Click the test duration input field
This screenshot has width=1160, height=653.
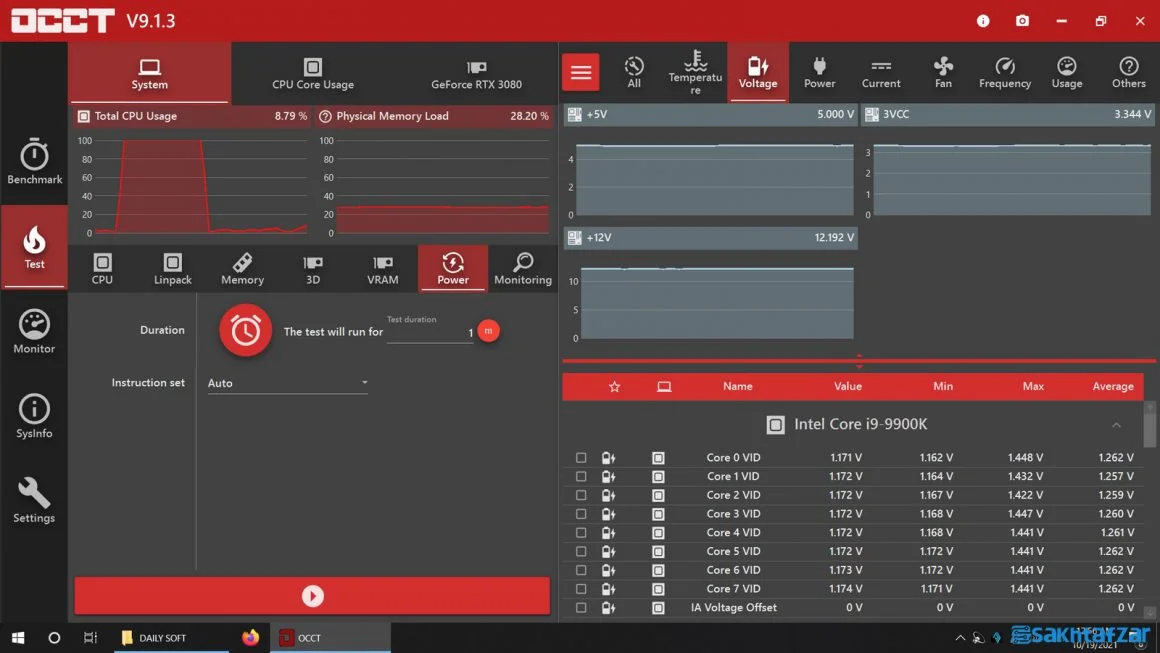pyautogui.click(x=430, y=333)
